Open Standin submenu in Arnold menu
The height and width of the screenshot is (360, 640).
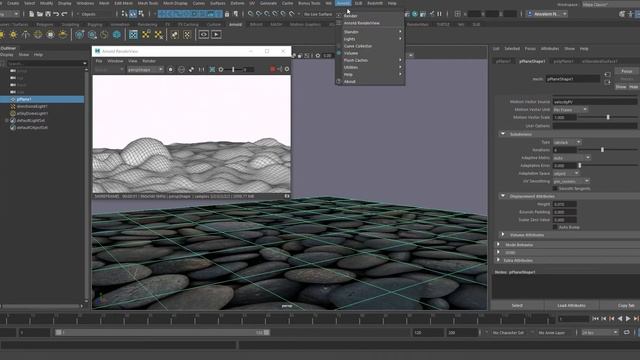coord(370,32)
